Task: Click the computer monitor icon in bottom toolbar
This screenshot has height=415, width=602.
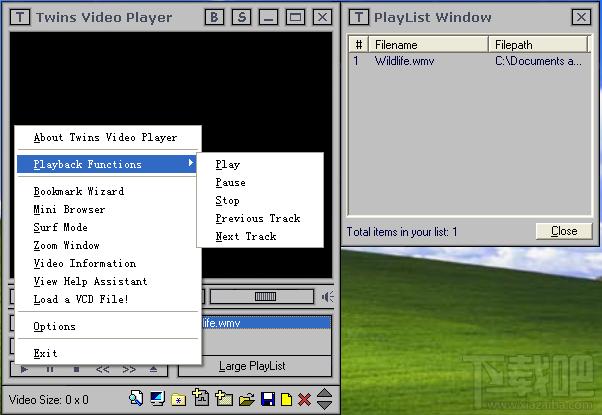Action: tap(157, 399)
